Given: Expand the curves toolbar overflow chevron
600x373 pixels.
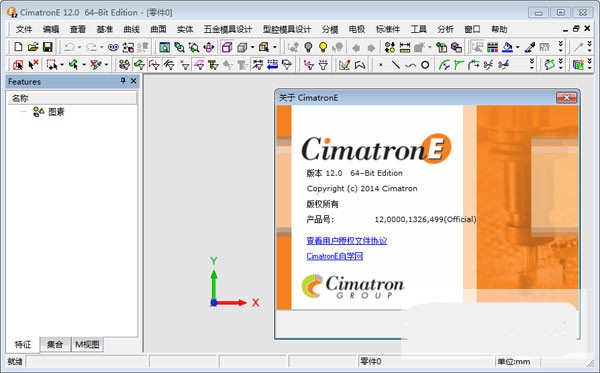Looking at the screenshot, I should coord(532,64).
